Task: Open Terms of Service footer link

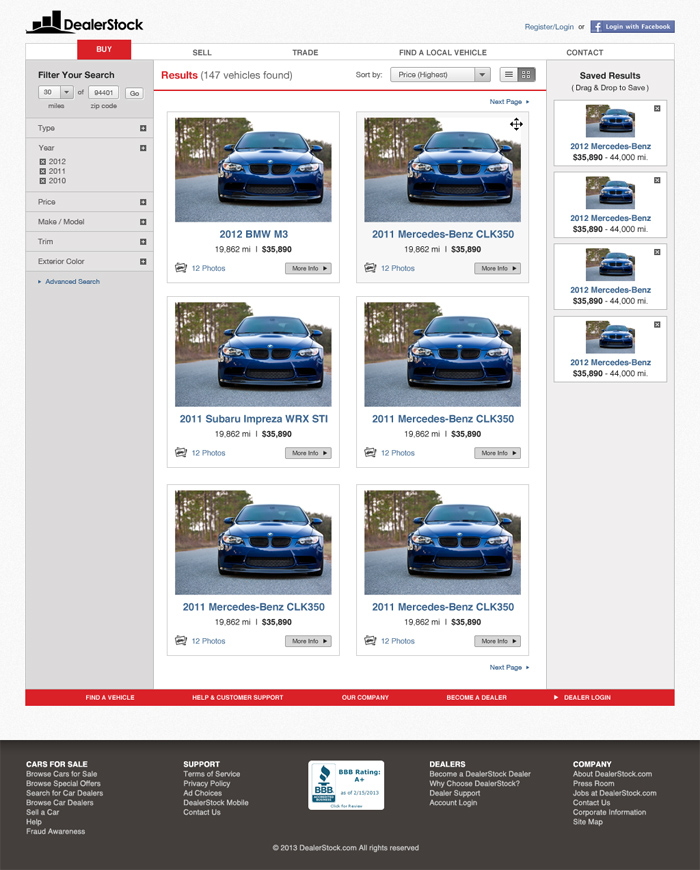Action: point(212,774)
